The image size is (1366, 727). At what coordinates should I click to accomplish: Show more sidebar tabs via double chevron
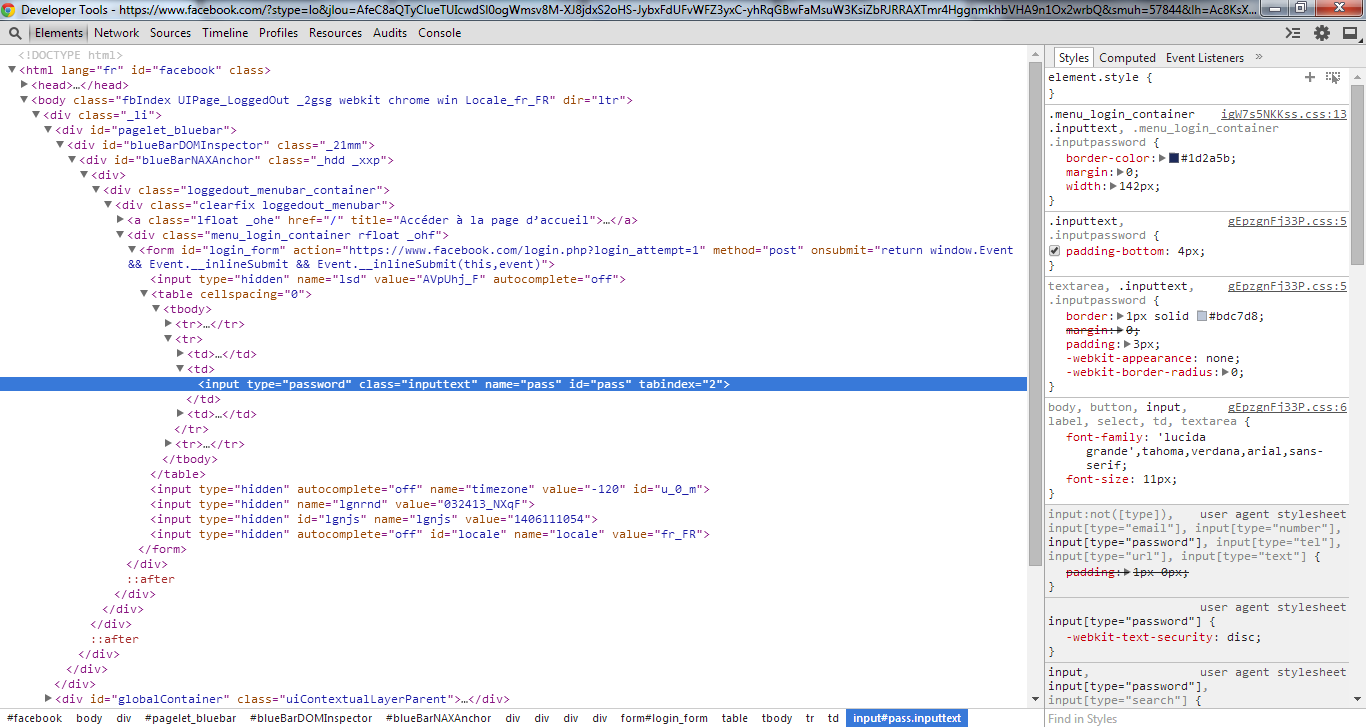1259,57
